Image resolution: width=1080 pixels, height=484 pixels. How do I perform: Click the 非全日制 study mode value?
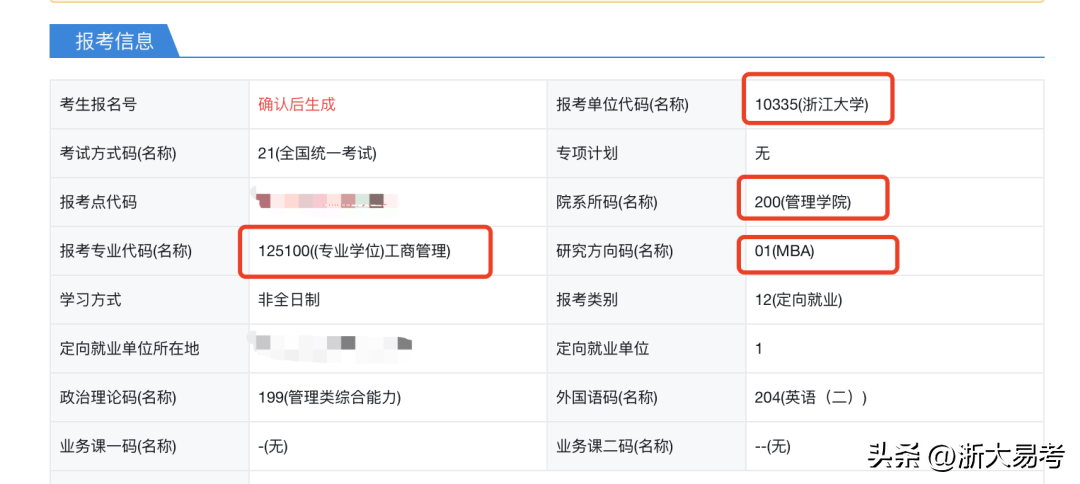[x=289, y=299]
